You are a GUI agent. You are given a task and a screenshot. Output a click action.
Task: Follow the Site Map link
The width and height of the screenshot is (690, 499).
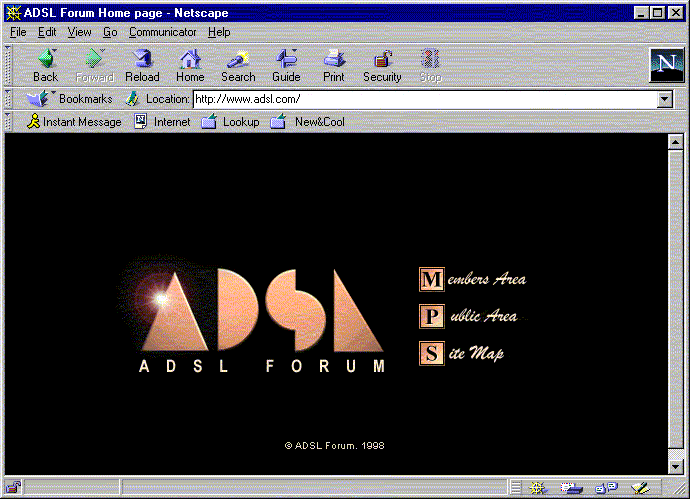point(462,353)
